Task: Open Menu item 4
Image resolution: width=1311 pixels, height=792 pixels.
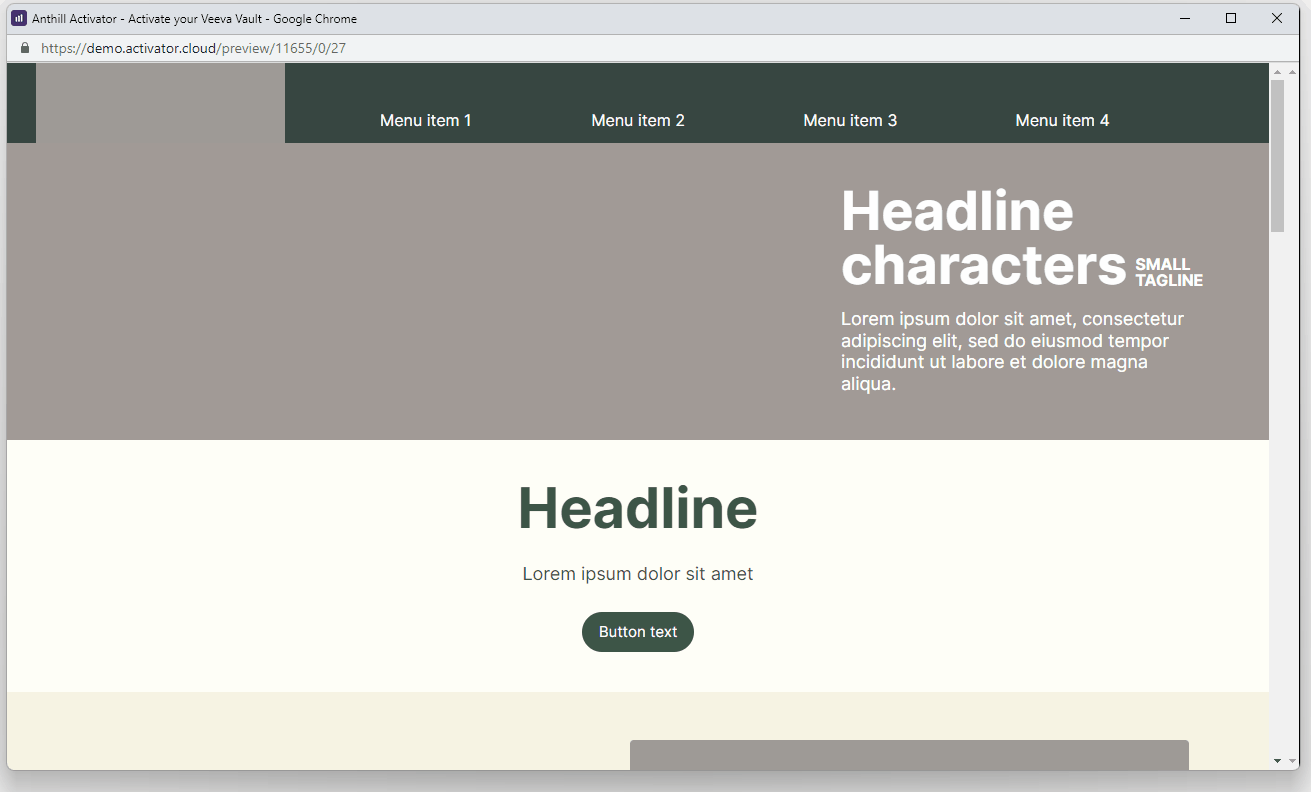Action: pos(1062,120)
